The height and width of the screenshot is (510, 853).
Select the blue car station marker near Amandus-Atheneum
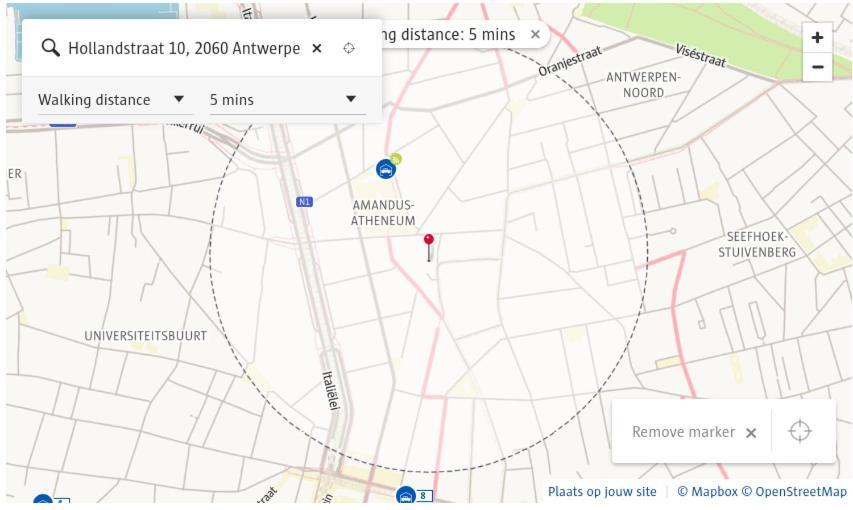385,170
